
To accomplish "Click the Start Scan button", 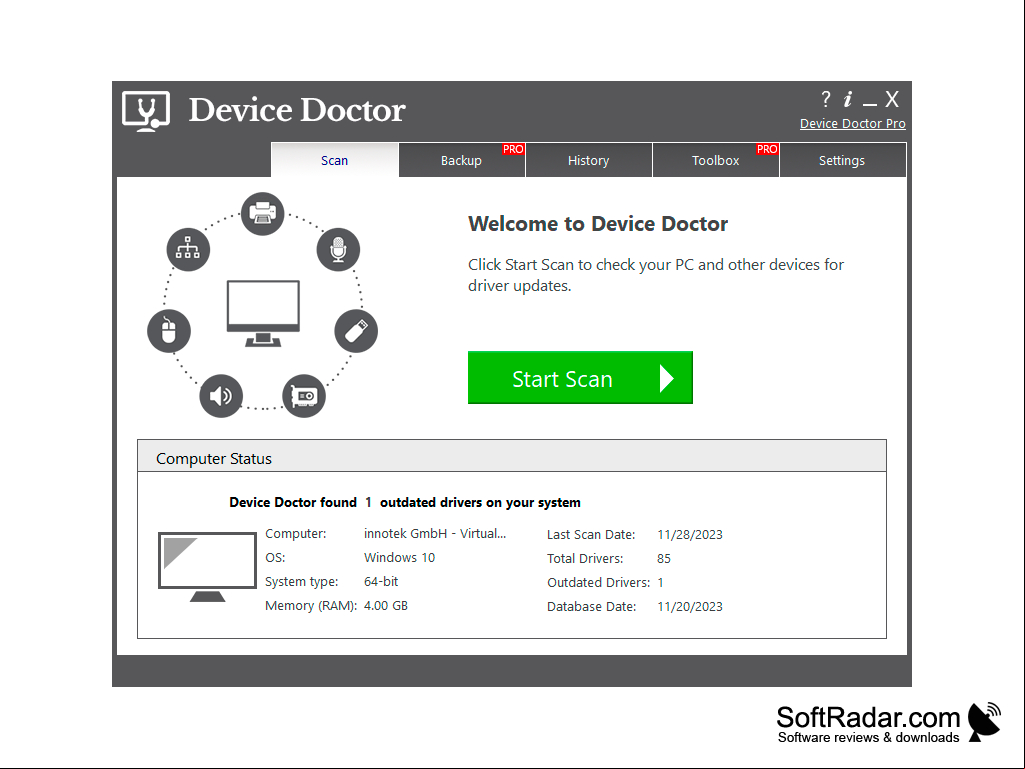I will [x=580, y=377].
